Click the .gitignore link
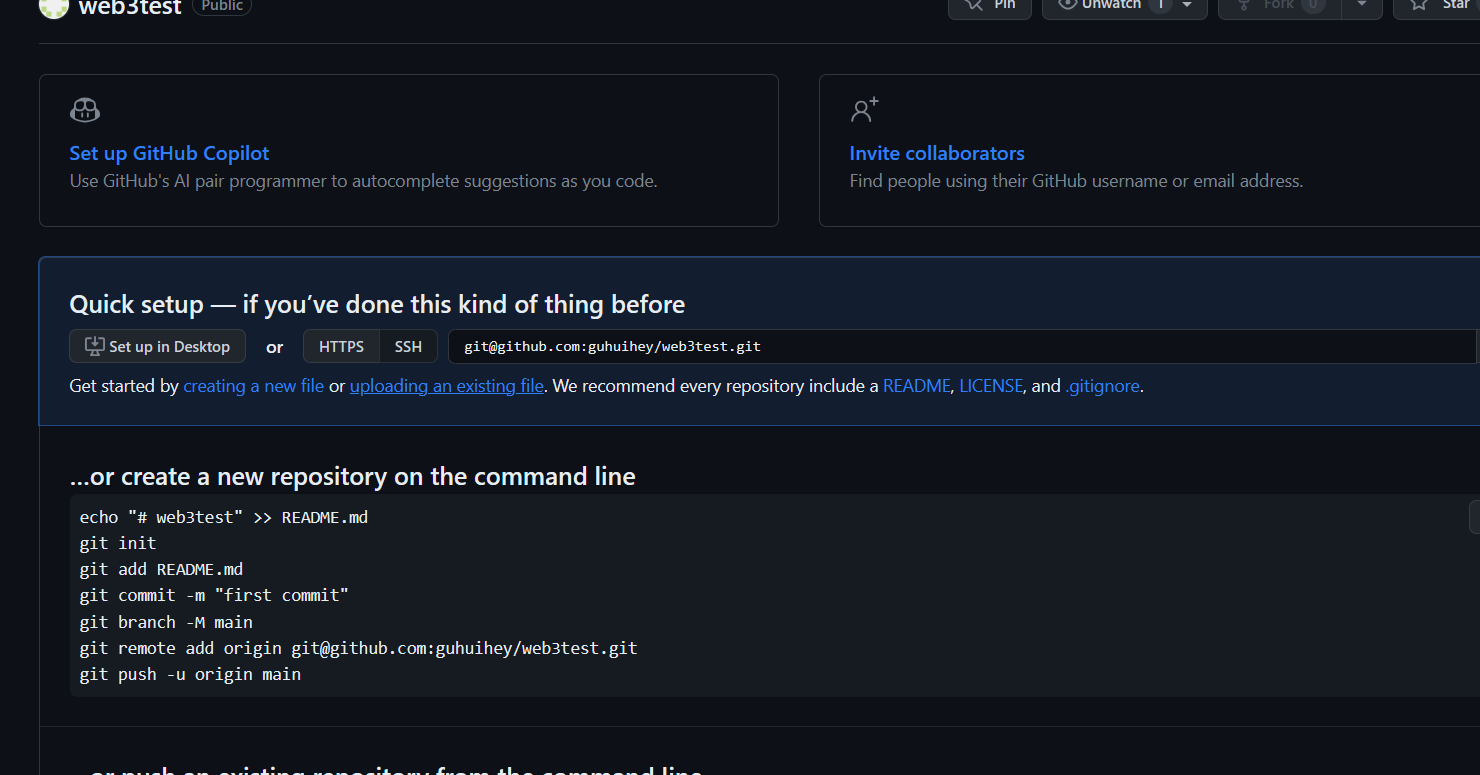 click(1102, 386)
